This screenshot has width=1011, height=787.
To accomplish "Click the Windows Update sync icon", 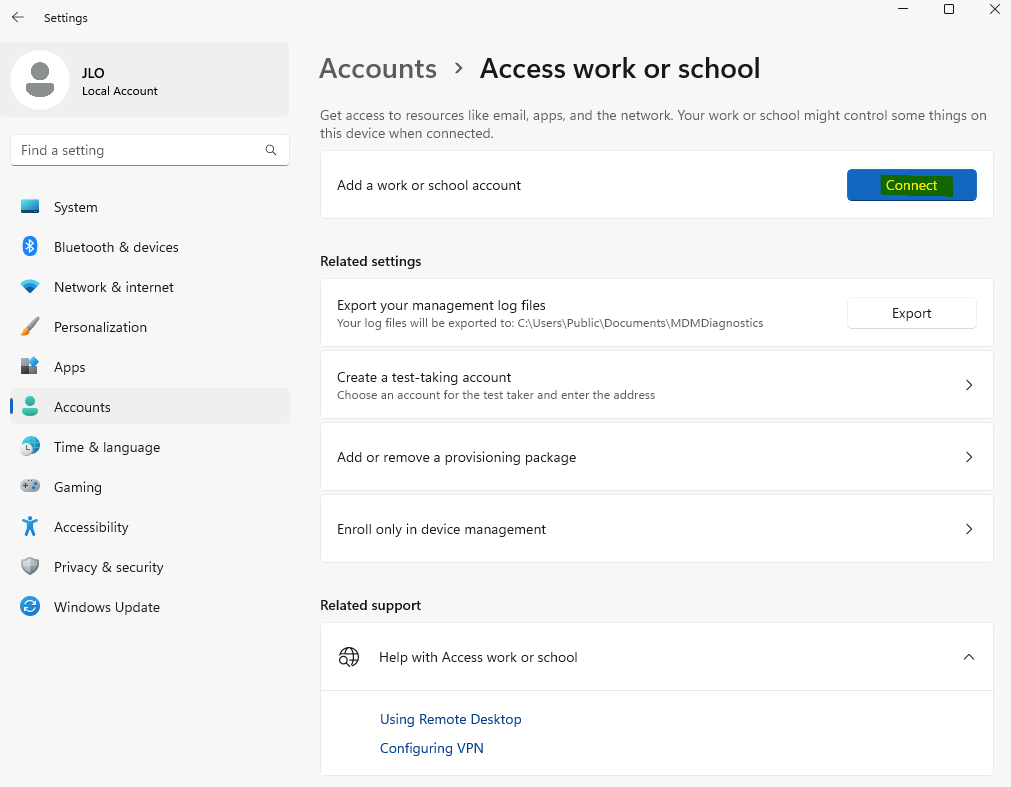I will [x=30, y=607].
